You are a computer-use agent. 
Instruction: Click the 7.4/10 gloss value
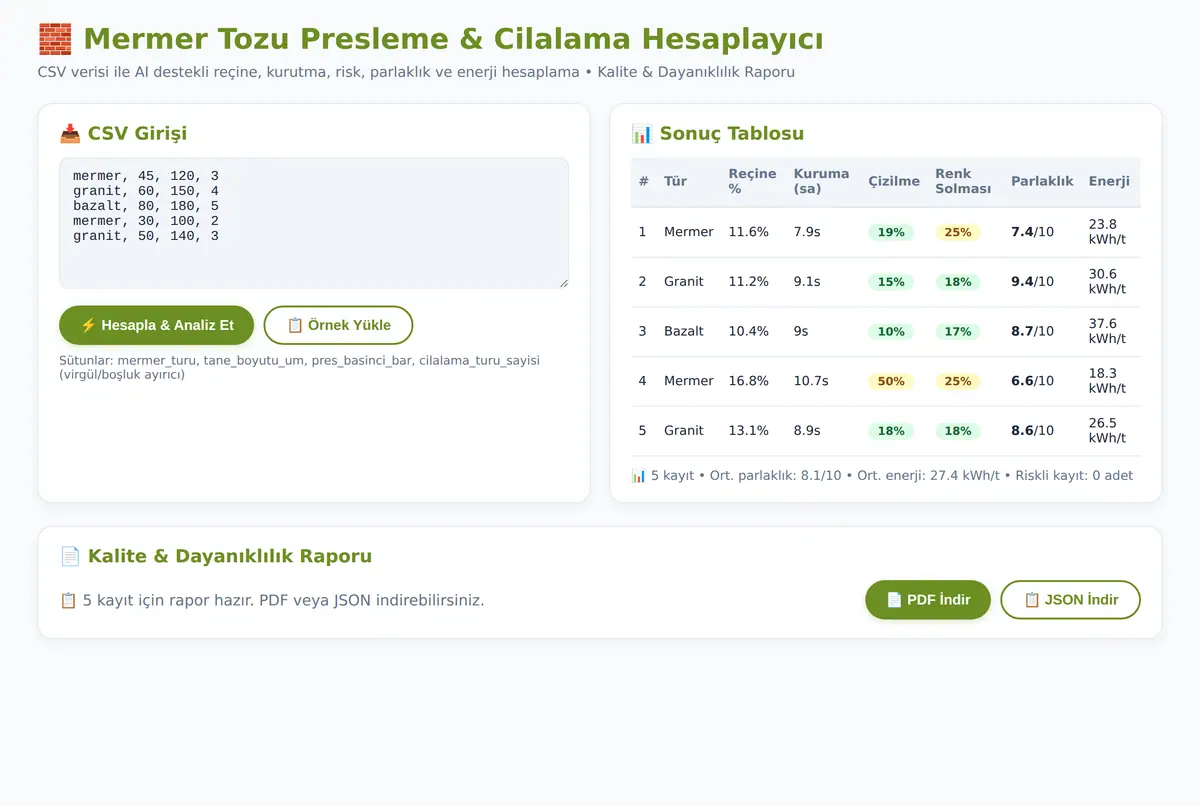[1032, 232]
